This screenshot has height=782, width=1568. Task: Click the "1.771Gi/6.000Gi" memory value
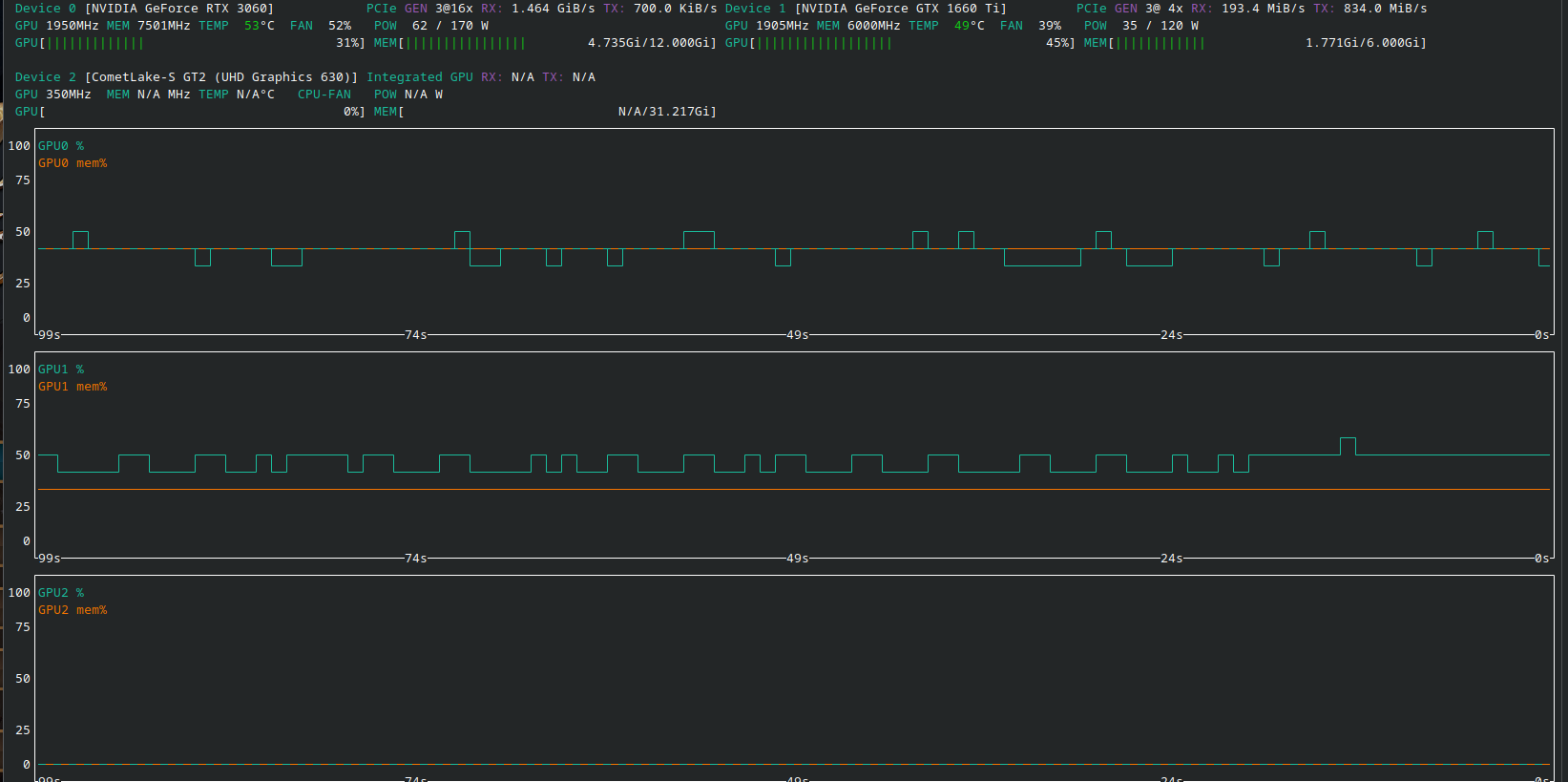pyautogui.click(x=1363, y=43)
